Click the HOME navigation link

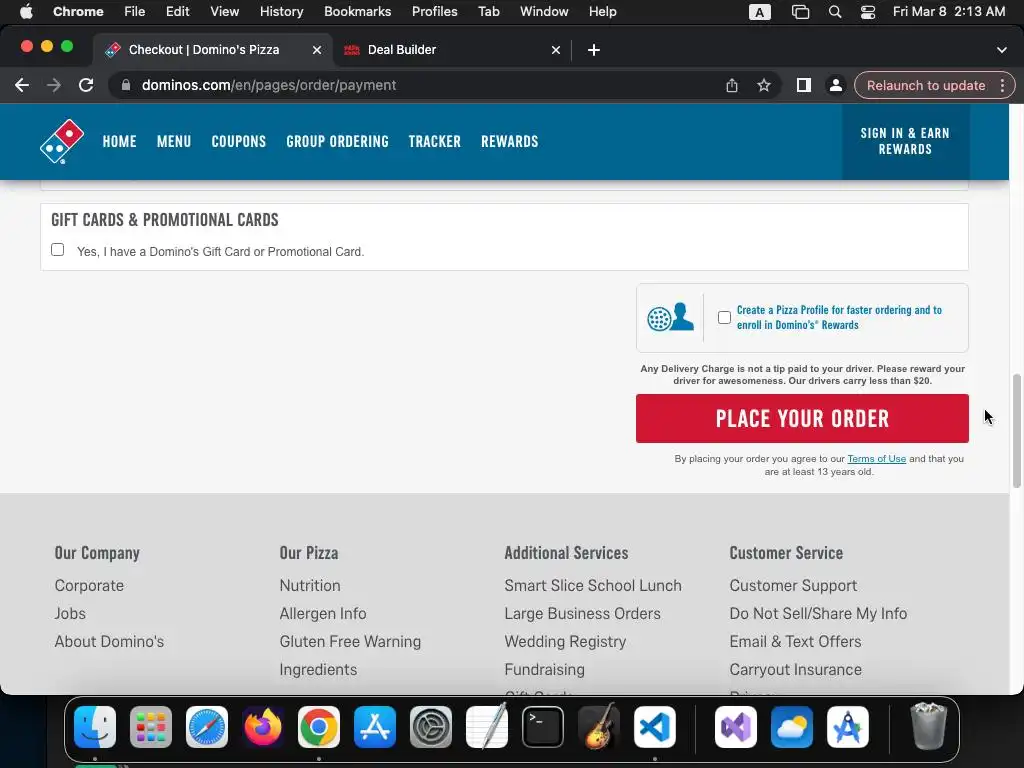coord(120,142)
